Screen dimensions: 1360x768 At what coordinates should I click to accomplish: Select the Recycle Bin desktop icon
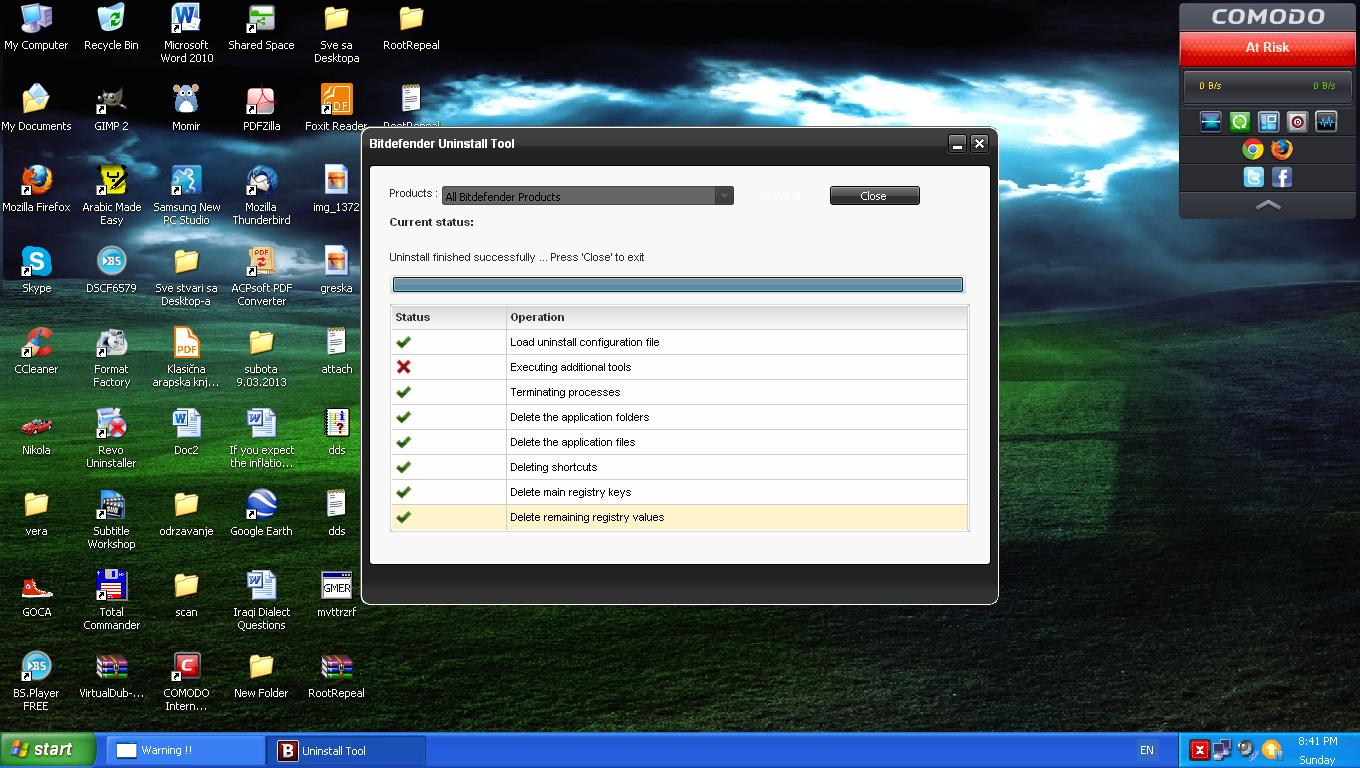coord(111,28)
